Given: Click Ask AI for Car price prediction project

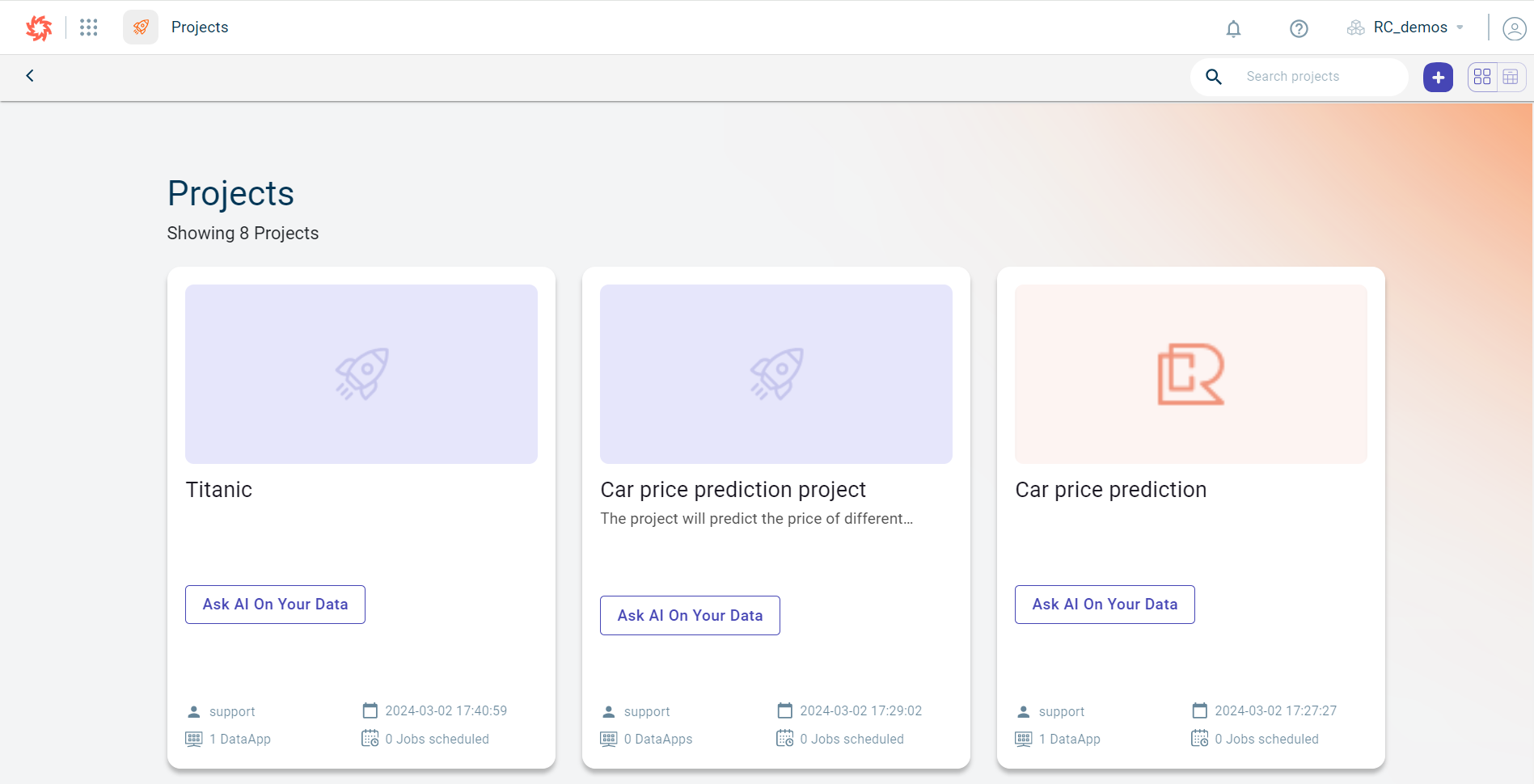Looking at the screenshot, I should pyautogui.click(x=690, y=616).
